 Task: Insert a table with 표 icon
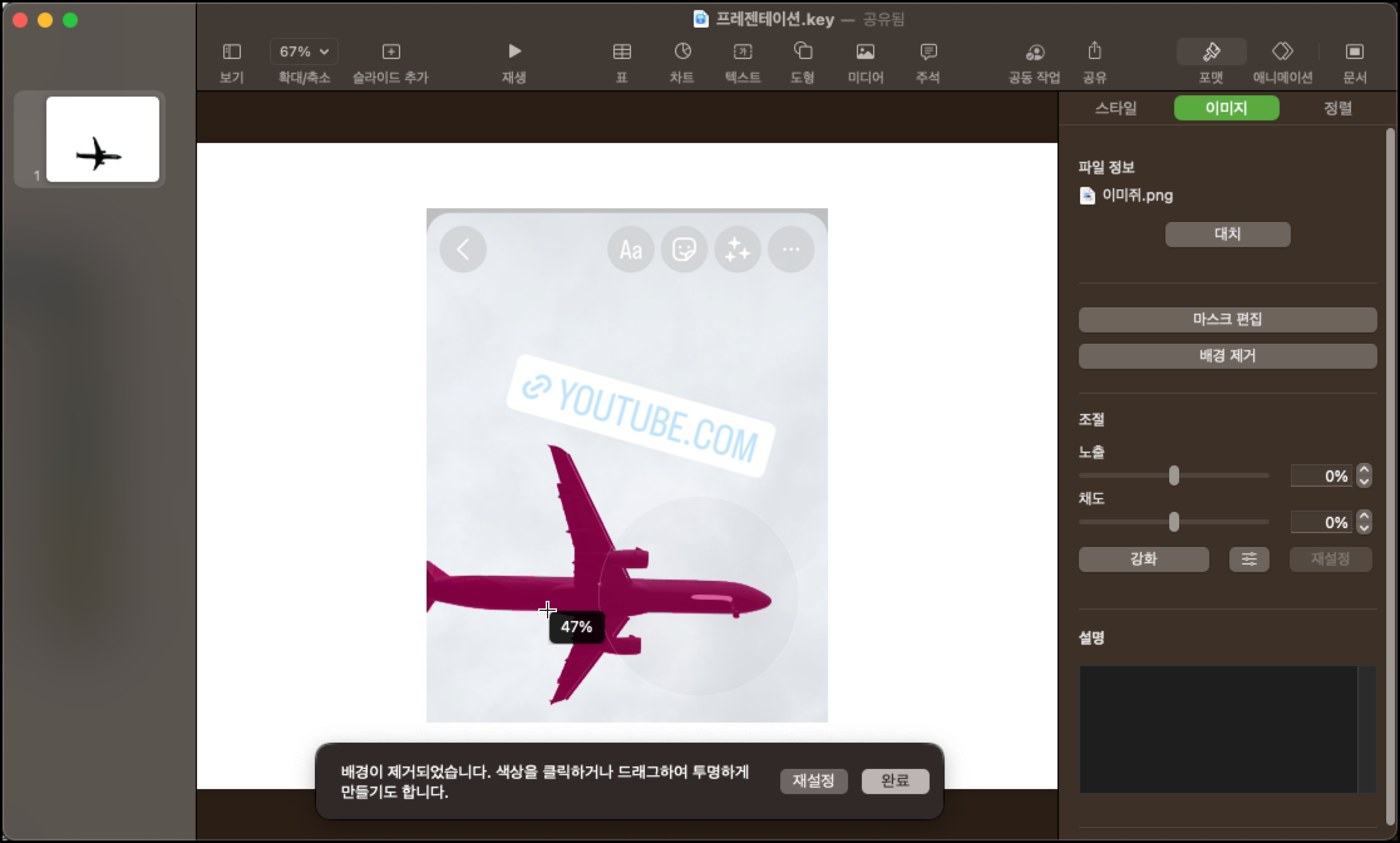click(621, 51)
